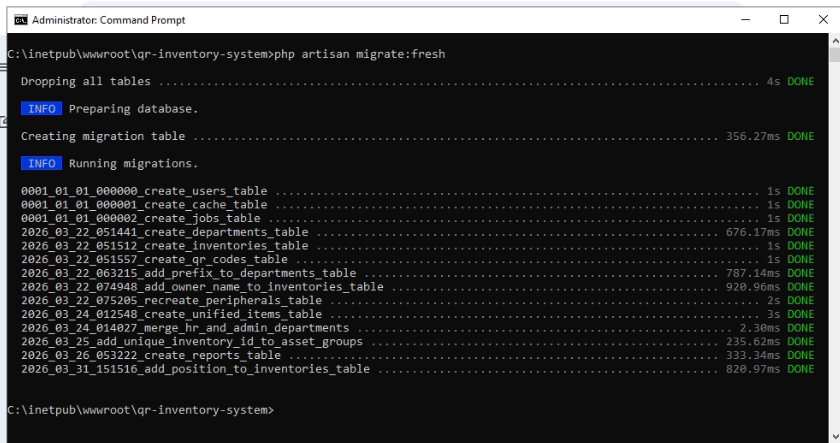Open the Command Prompt system menu icon
Viewport: 840px width, 443px height.
point(20,20)
